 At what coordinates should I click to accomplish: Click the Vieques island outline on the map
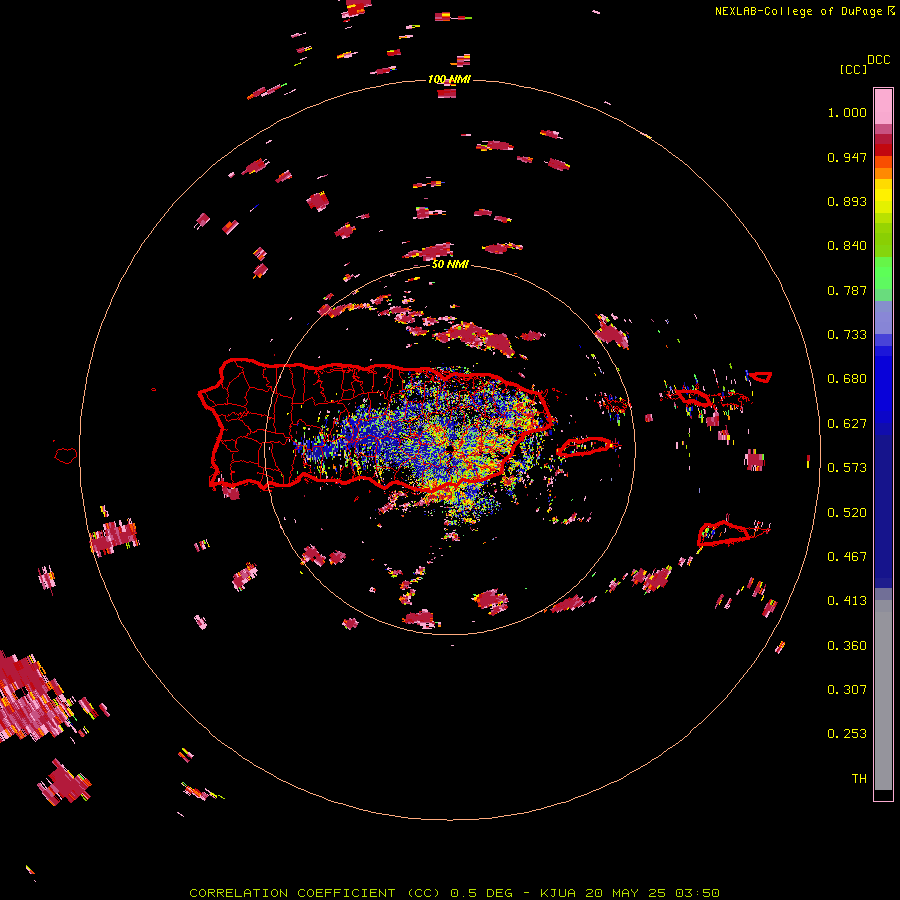585,446
